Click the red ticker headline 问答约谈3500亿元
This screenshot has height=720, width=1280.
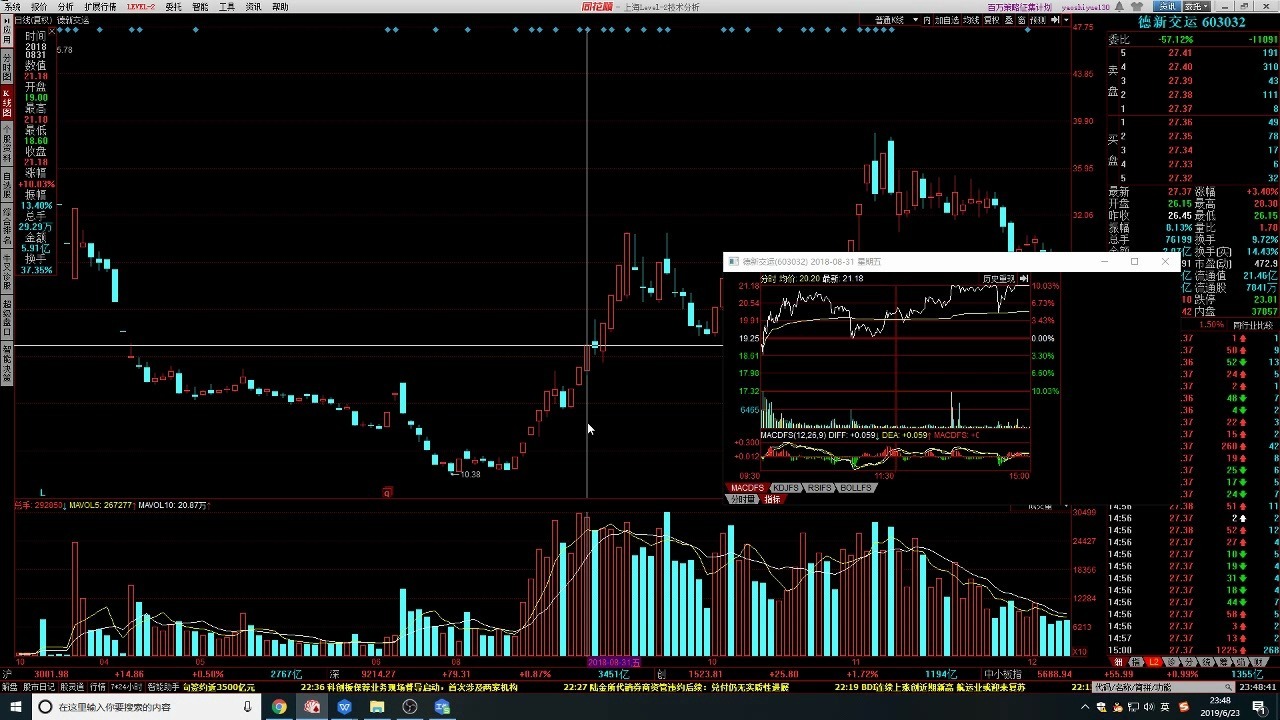click(219, 687)
